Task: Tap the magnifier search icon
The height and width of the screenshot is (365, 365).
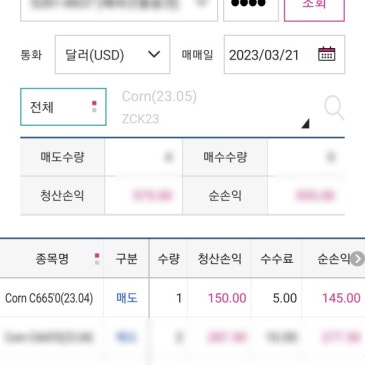Action: pos(334,108)
